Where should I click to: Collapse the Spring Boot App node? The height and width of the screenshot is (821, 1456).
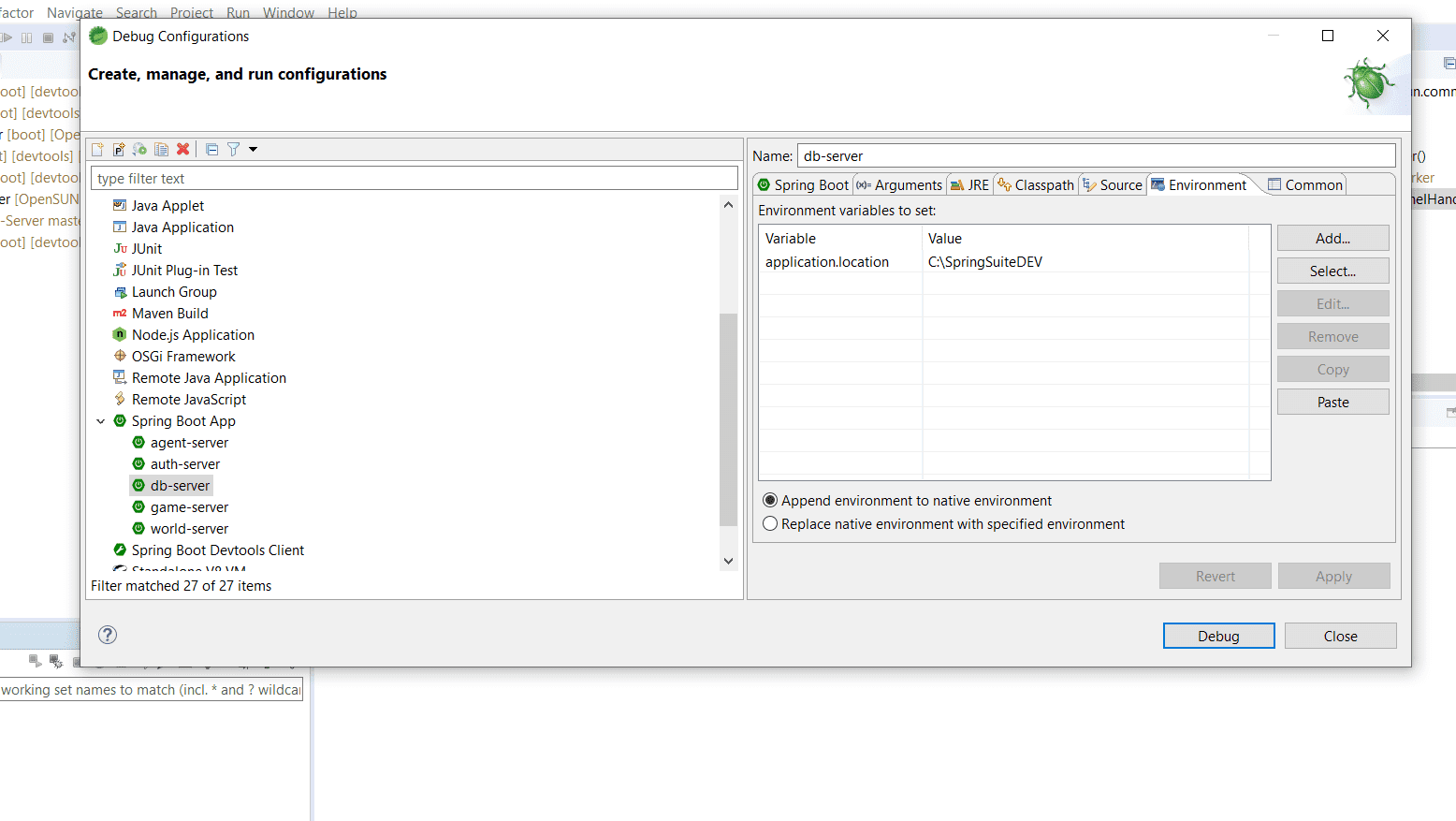click(x=101, y=421)
